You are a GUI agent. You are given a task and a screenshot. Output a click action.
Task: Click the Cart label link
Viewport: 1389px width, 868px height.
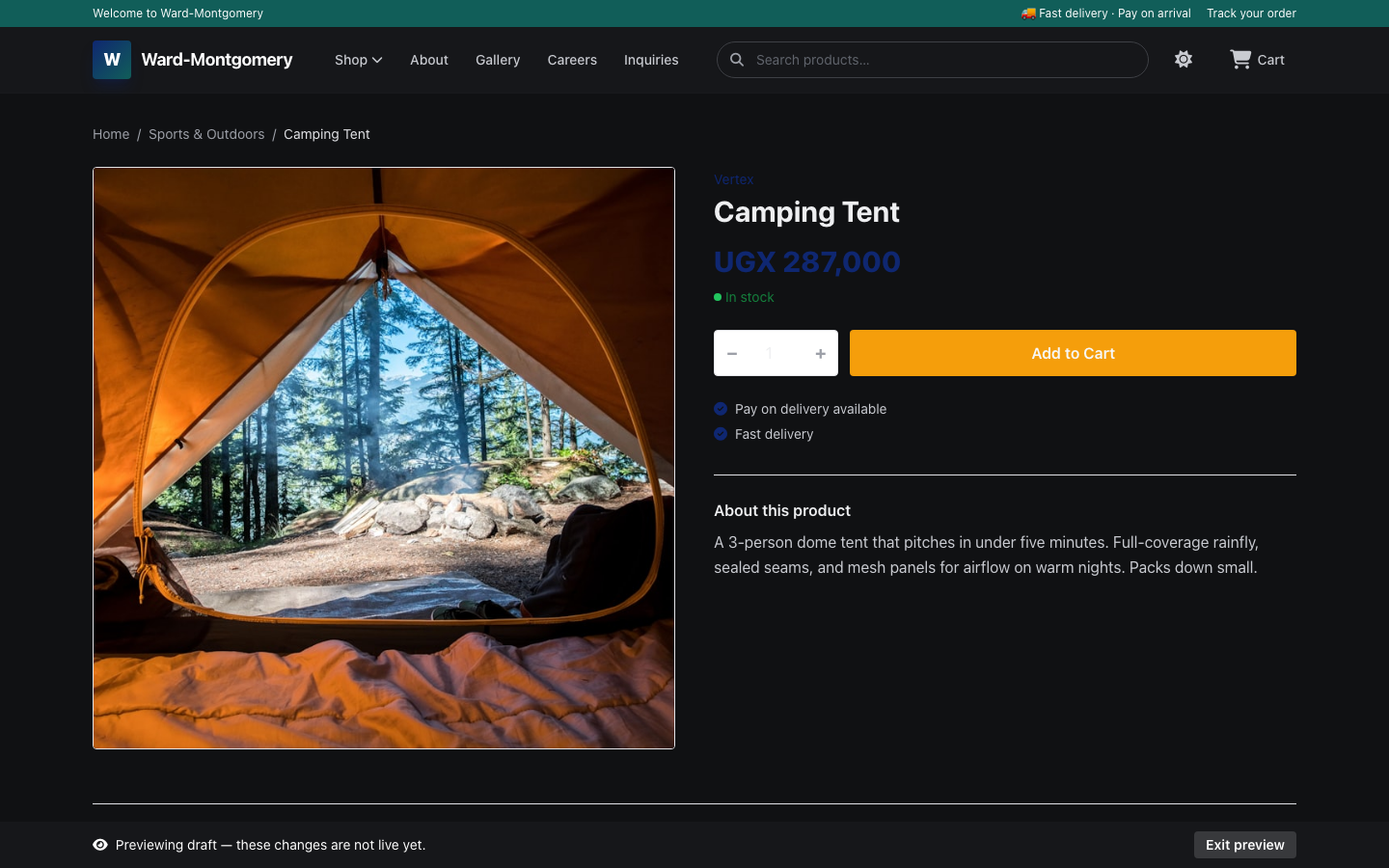[x=1270, y=60]
